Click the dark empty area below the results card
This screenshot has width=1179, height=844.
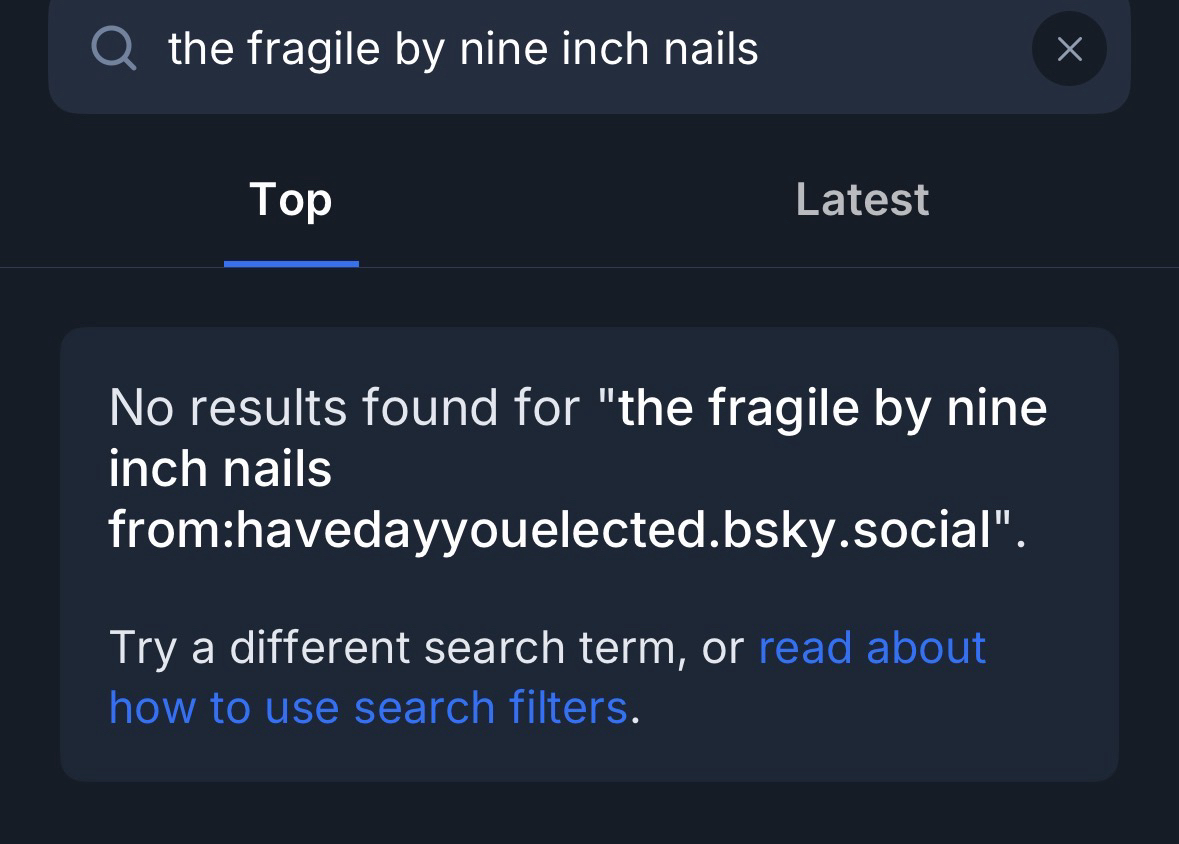coord(589,814)
